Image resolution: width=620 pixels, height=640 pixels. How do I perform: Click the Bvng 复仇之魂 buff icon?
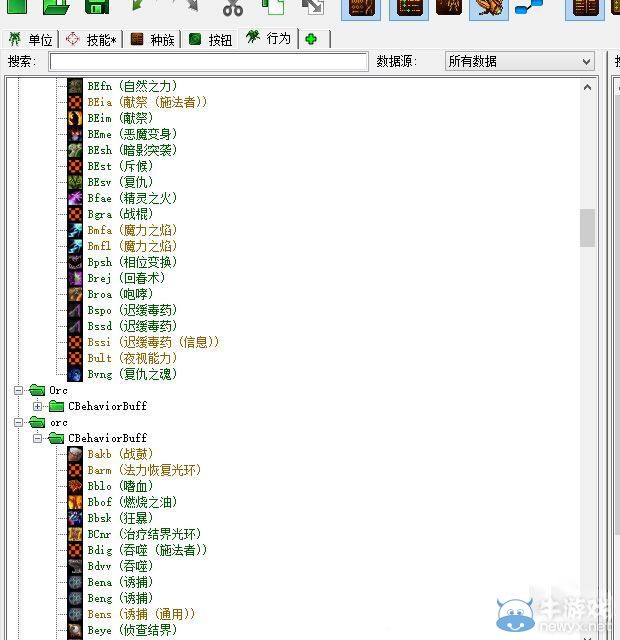[75, 374]
